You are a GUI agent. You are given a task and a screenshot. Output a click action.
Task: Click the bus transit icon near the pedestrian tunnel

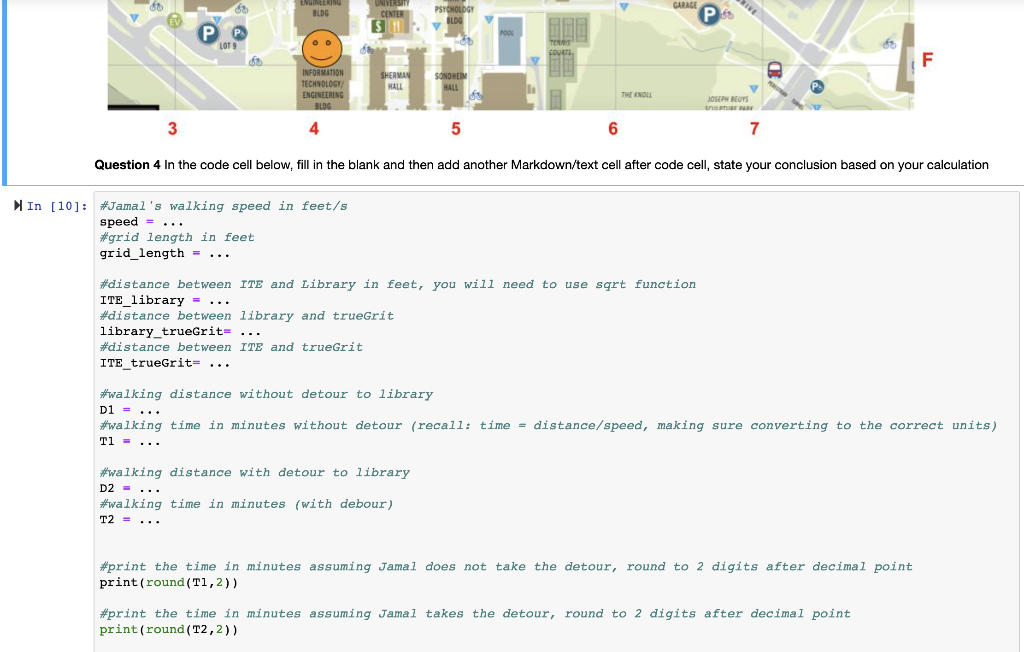(x=773, y=68)
